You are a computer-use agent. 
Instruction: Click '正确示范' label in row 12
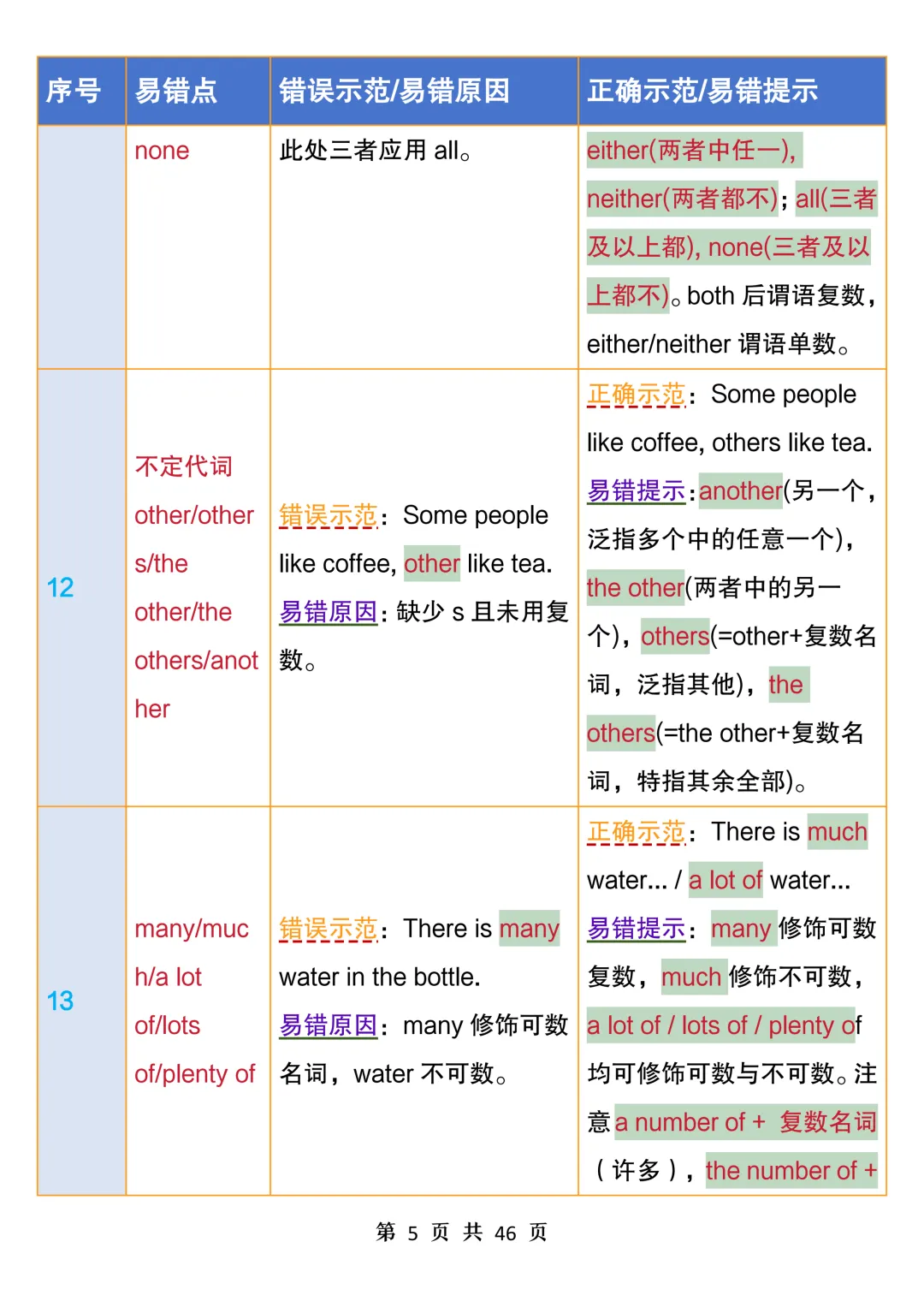[636, 394]
